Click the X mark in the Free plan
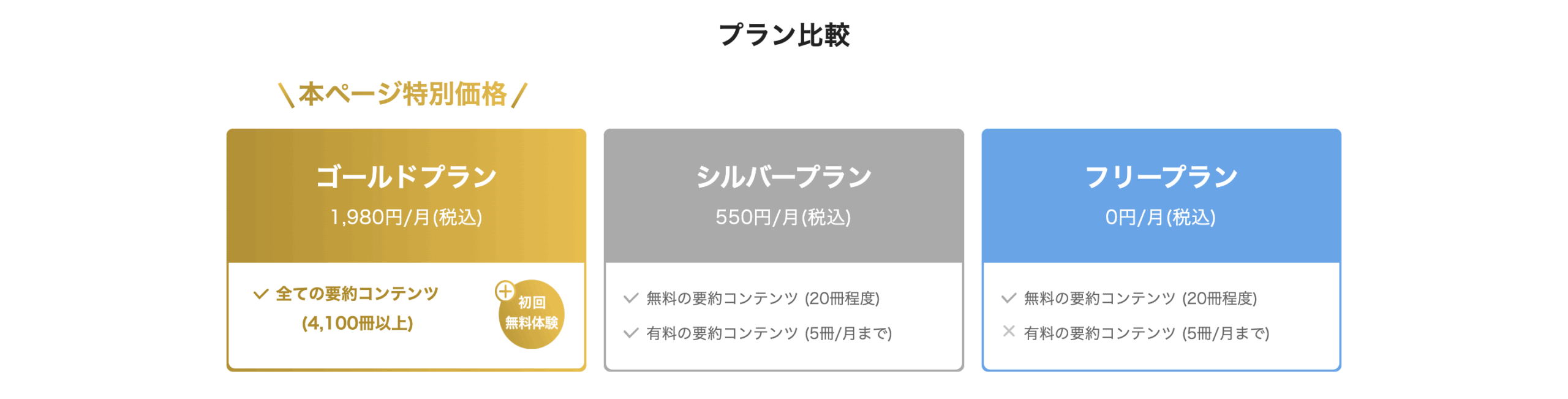This screenshot has width=1568, height=399. 1008,332
